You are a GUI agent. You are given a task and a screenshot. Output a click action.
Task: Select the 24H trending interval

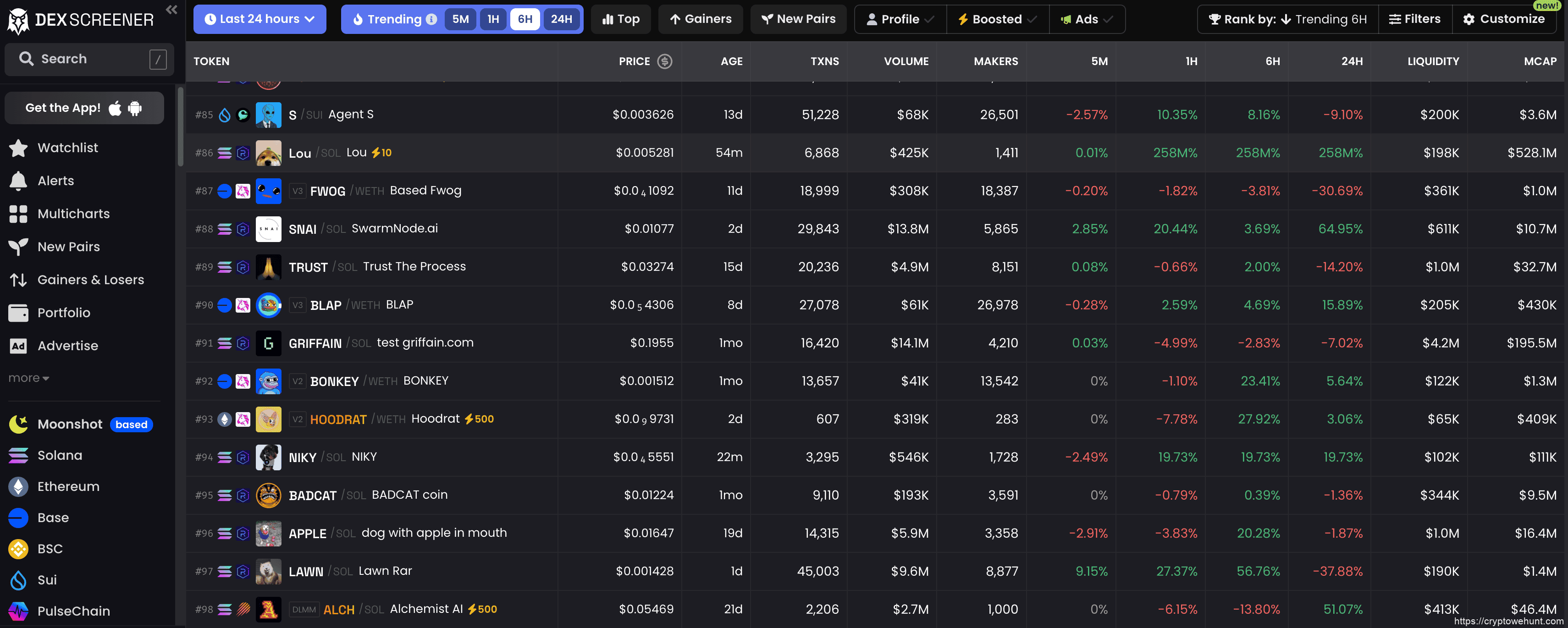pos(561,19)
